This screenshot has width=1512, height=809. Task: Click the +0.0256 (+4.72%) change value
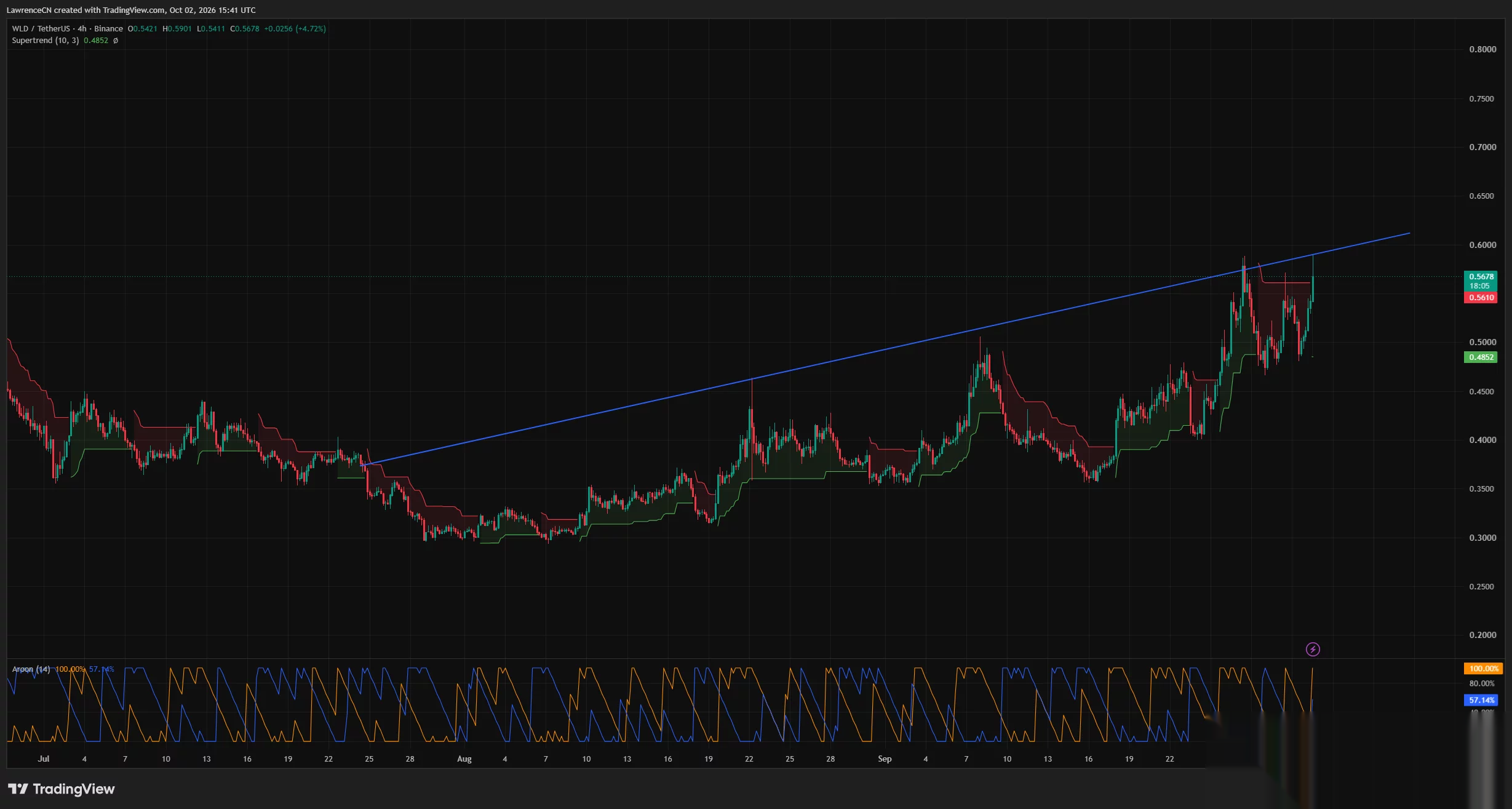tap(295, 29)
